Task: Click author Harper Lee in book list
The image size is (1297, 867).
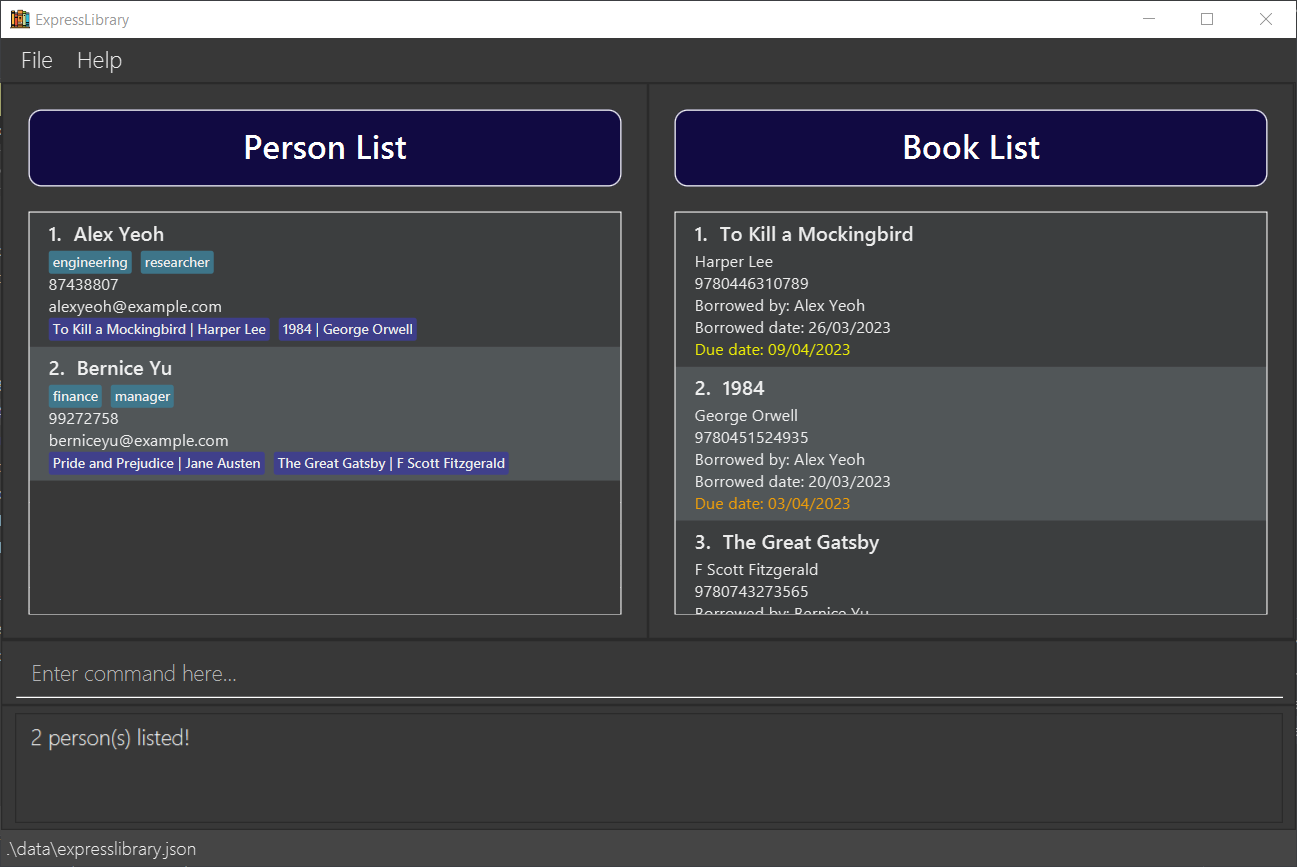Action: [734, 262]
